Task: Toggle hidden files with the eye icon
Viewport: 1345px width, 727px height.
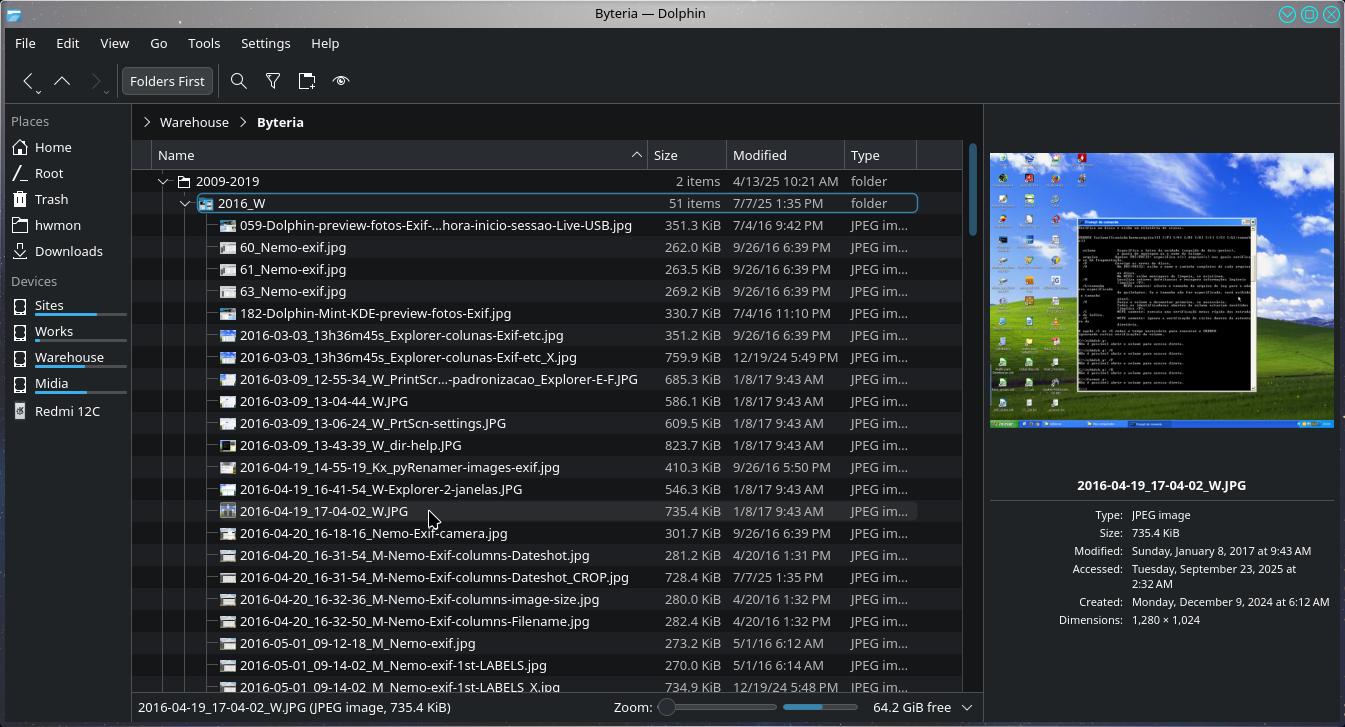Action: click(x=341, y=81)
